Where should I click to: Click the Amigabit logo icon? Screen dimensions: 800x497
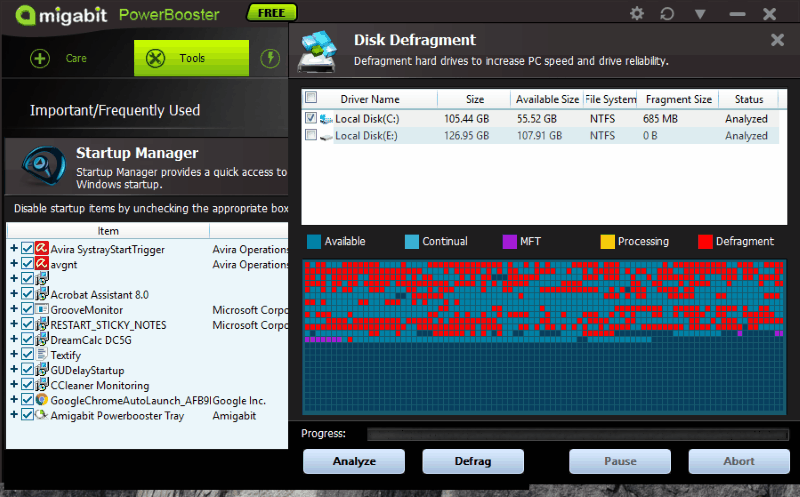pyautogui.click(x=25, y=15)
